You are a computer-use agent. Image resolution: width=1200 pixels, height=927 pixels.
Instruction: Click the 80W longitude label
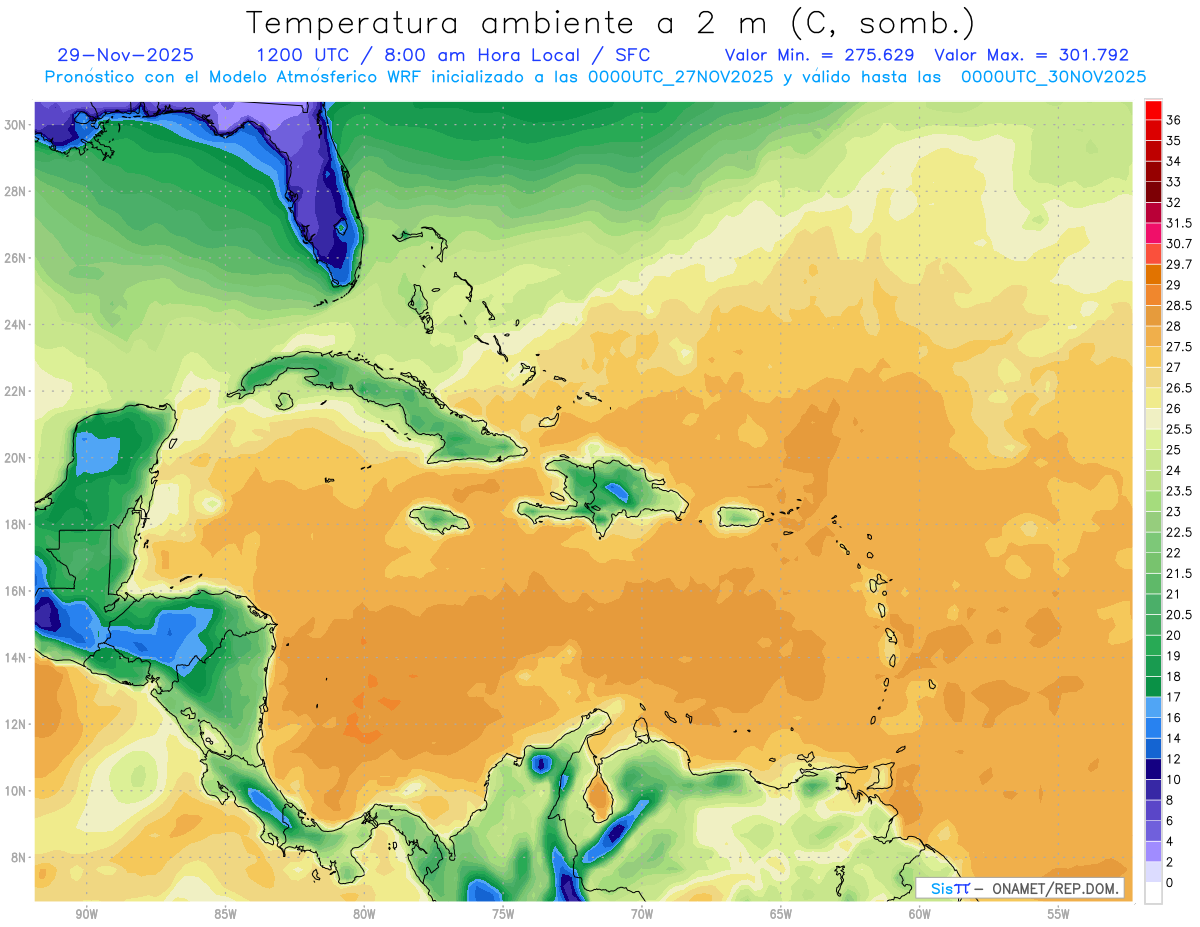(x=364, y=914)
